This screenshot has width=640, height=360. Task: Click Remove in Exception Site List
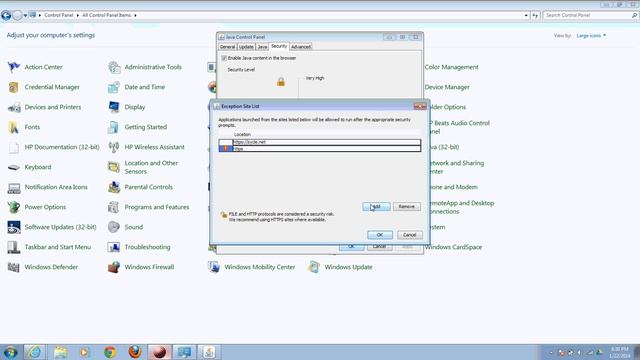407,207
